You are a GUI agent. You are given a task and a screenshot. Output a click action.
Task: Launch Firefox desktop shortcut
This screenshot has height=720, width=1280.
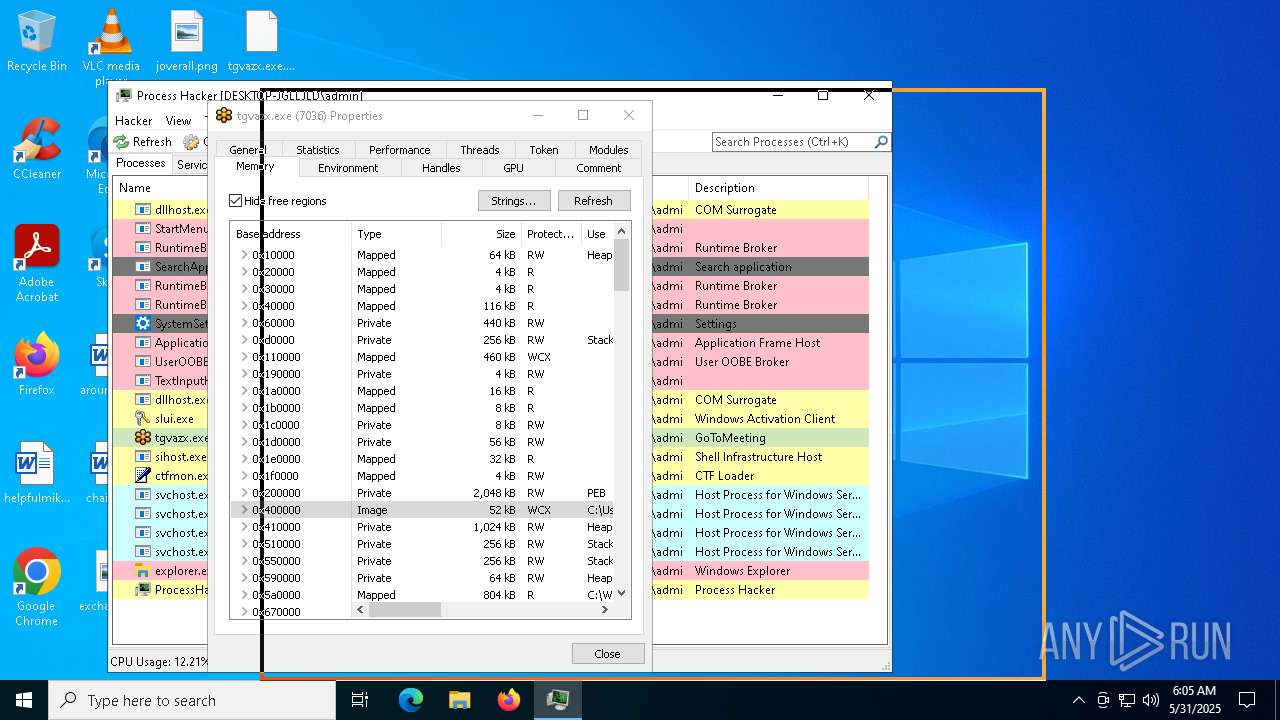click(37, 364)
